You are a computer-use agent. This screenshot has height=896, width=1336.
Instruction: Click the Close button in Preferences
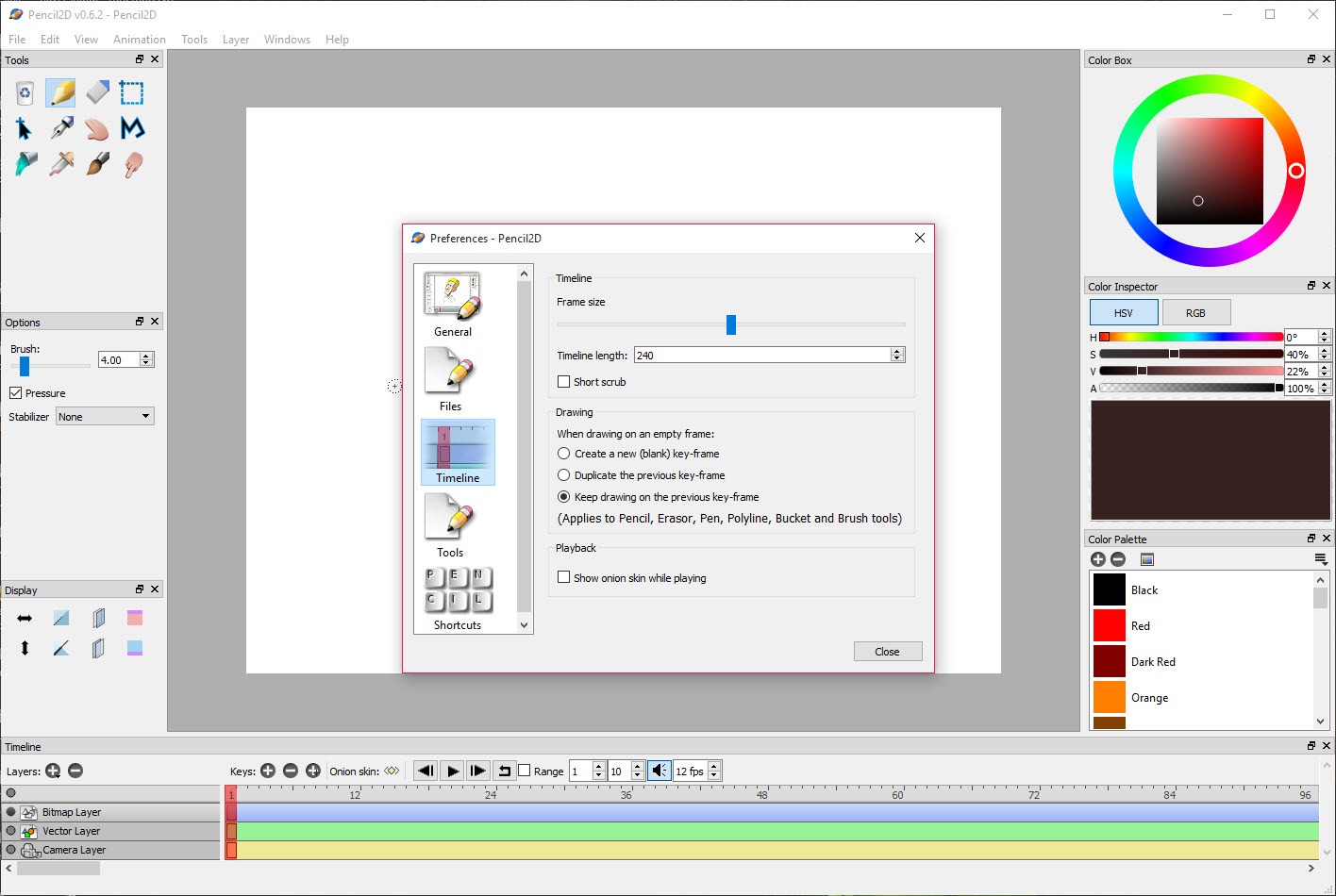[x=887, y=652]
